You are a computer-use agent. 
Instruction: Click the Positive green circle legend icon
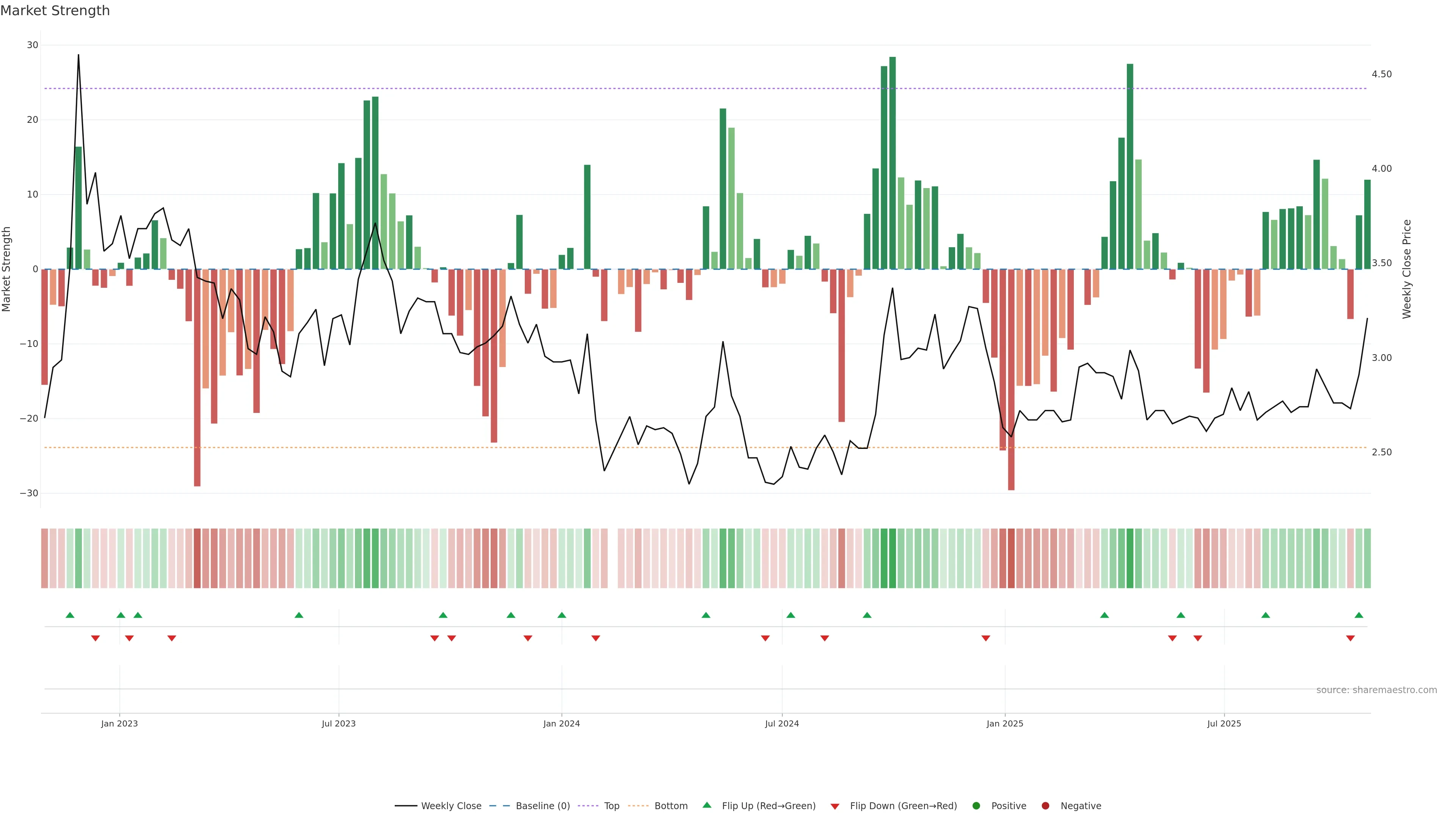click(x=976, y=806)
